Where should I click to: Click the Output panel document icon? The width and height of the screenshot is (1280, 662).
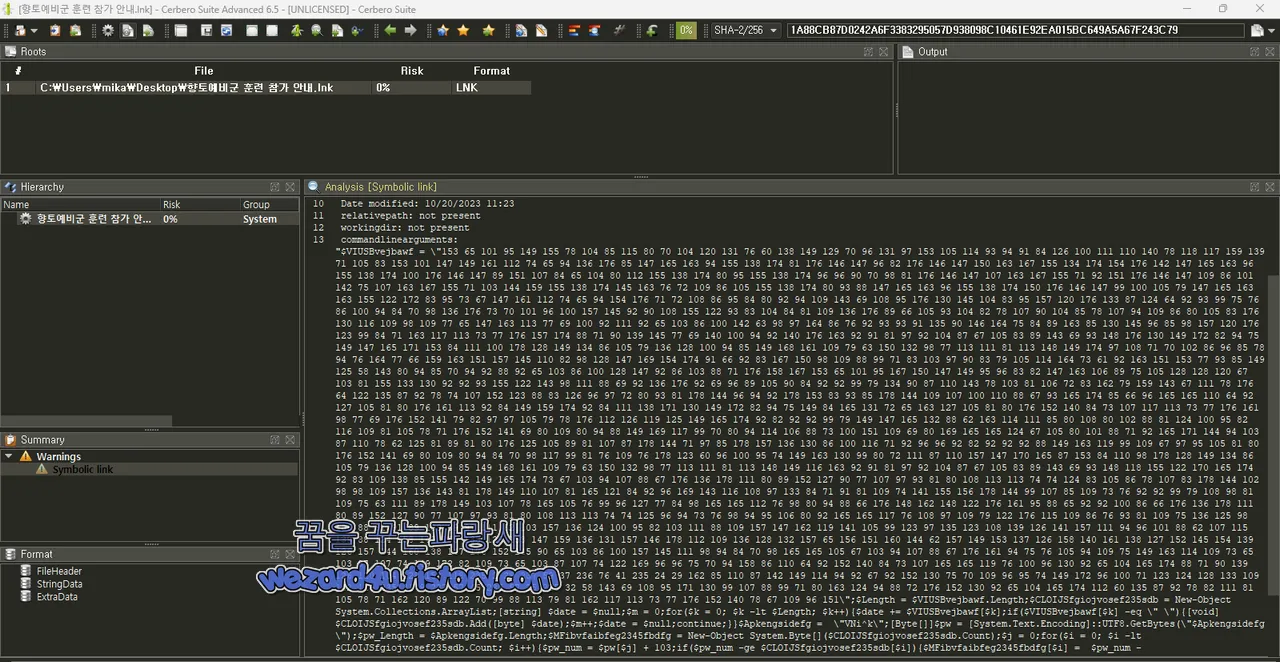pos(908,52)
